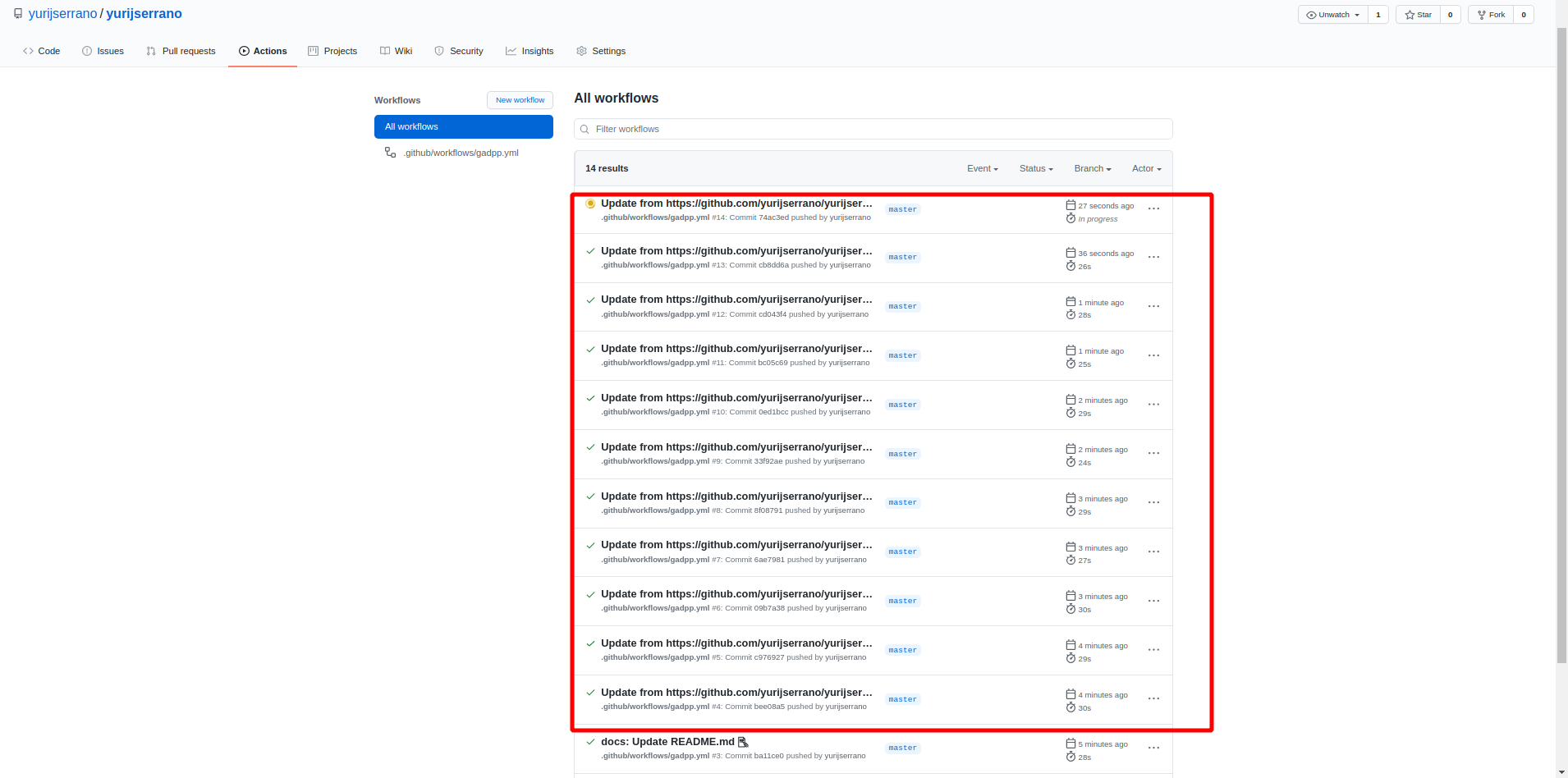Screen dimensions: 1568x778
Task: Click the '5 minutes ago' timestamp
Action: [1103, 744]
